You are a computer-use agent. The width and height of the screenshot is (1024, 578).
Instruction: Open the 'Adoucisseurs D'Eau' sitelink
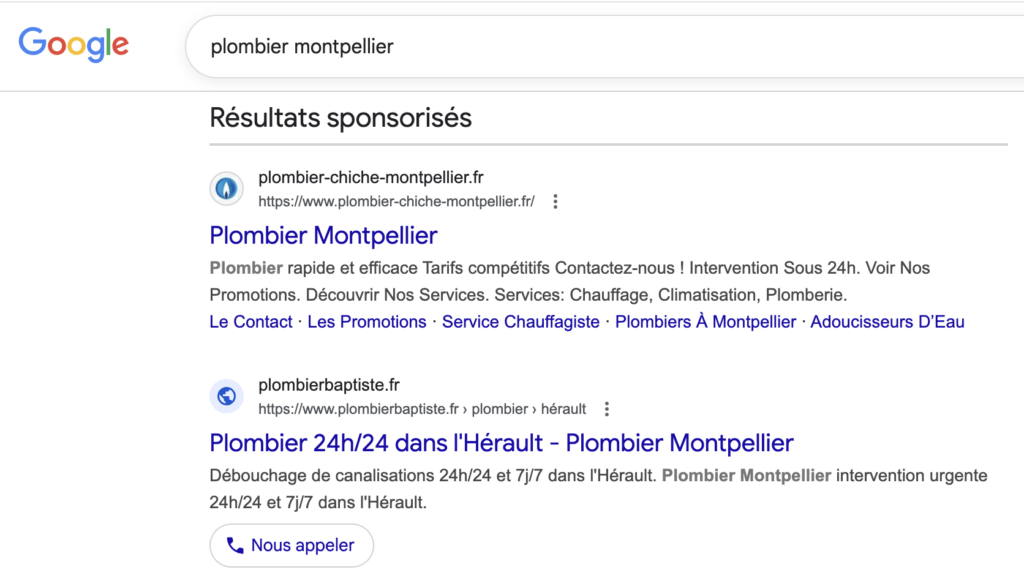coord(886,321)
